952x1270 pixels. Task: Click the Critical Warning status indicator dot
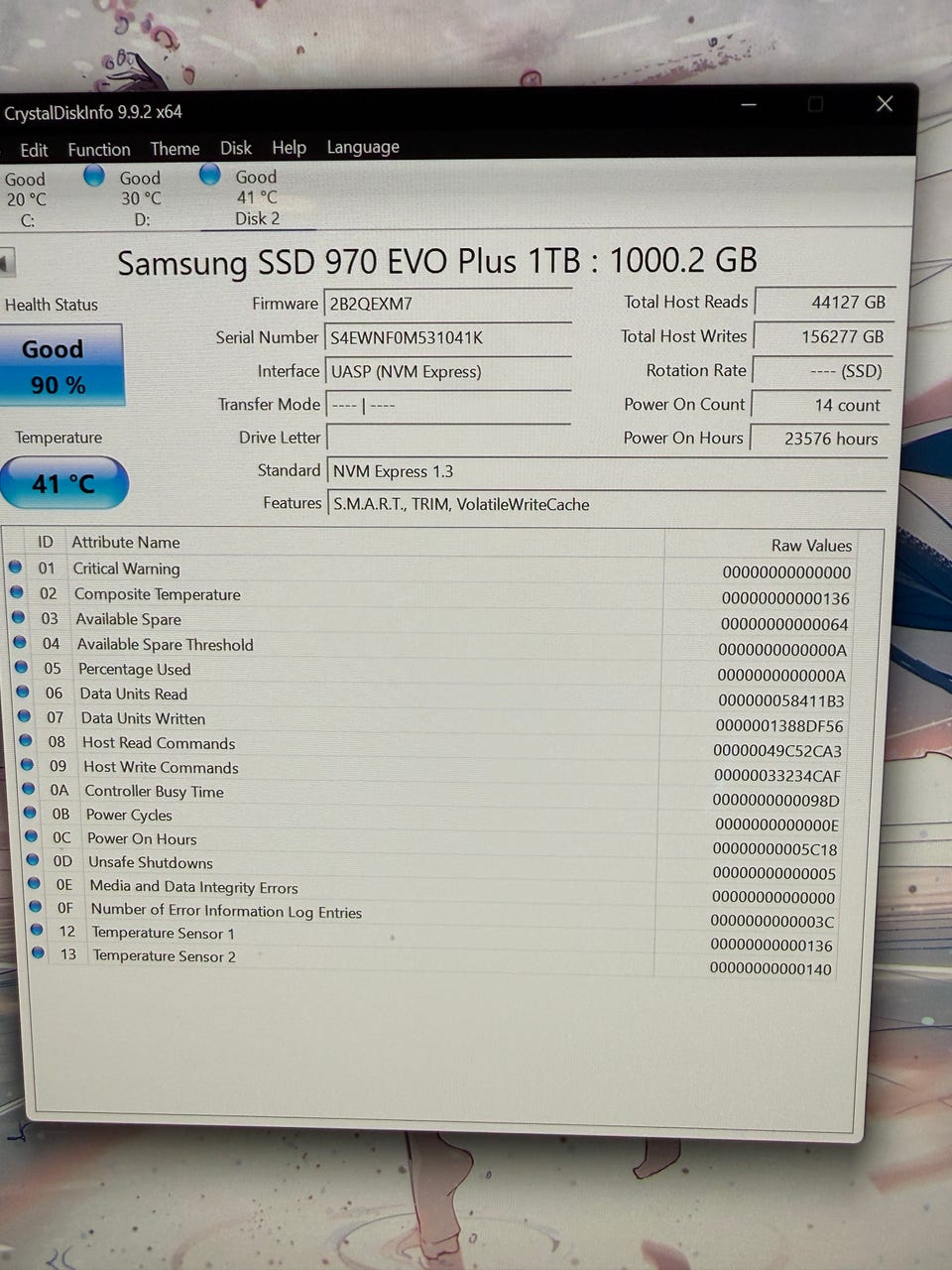[15, 568]
